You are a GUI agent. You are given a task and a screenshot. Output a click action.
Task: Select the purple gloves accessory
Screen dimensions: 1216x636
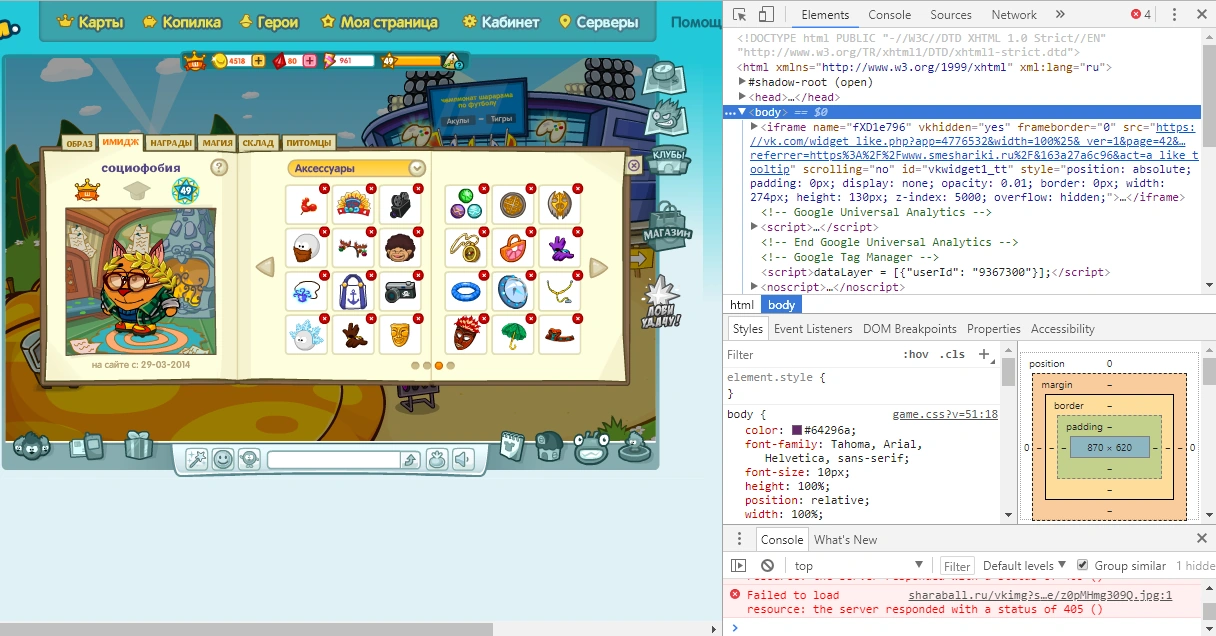559,248
